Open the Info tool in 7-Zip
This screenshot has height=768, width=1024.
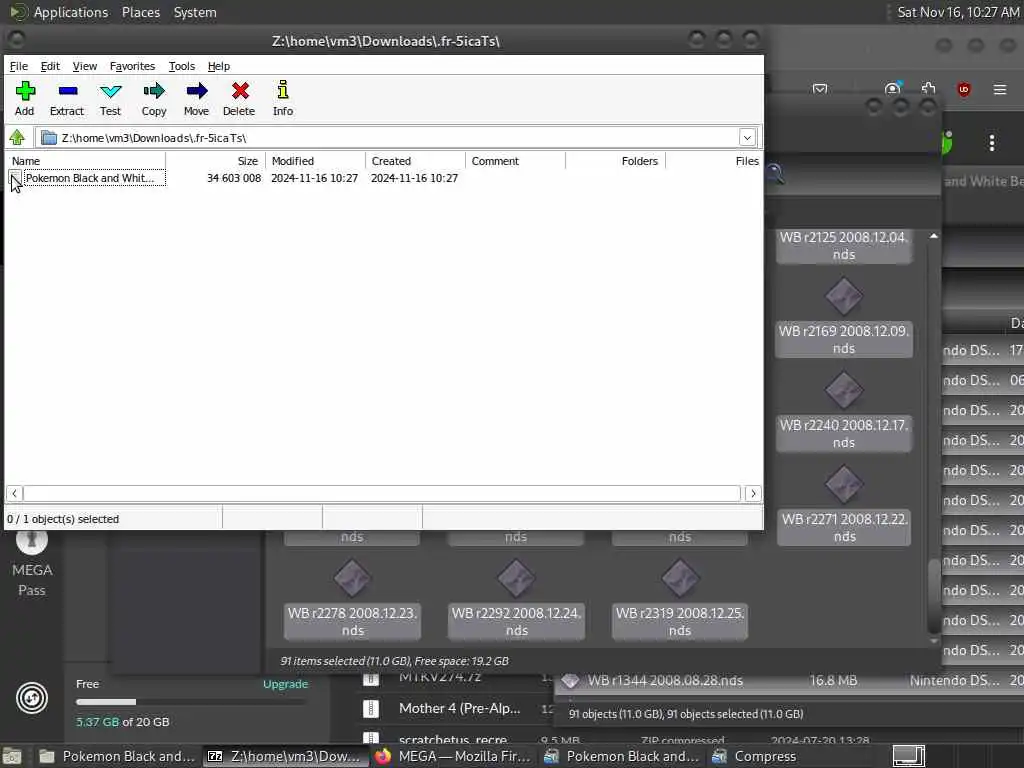(x=283, y=99)
